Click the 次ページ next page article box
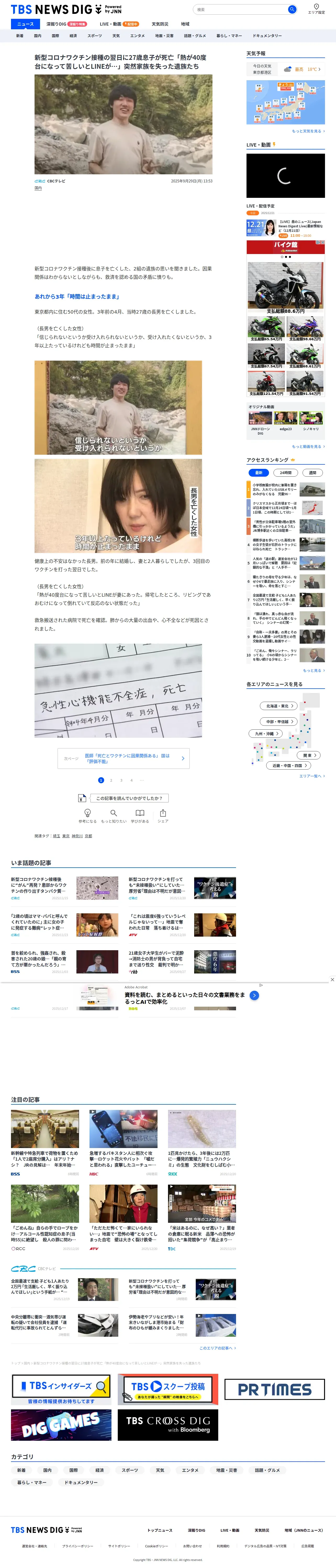Viewport: 336px width, 1568px height. [124, 758]
